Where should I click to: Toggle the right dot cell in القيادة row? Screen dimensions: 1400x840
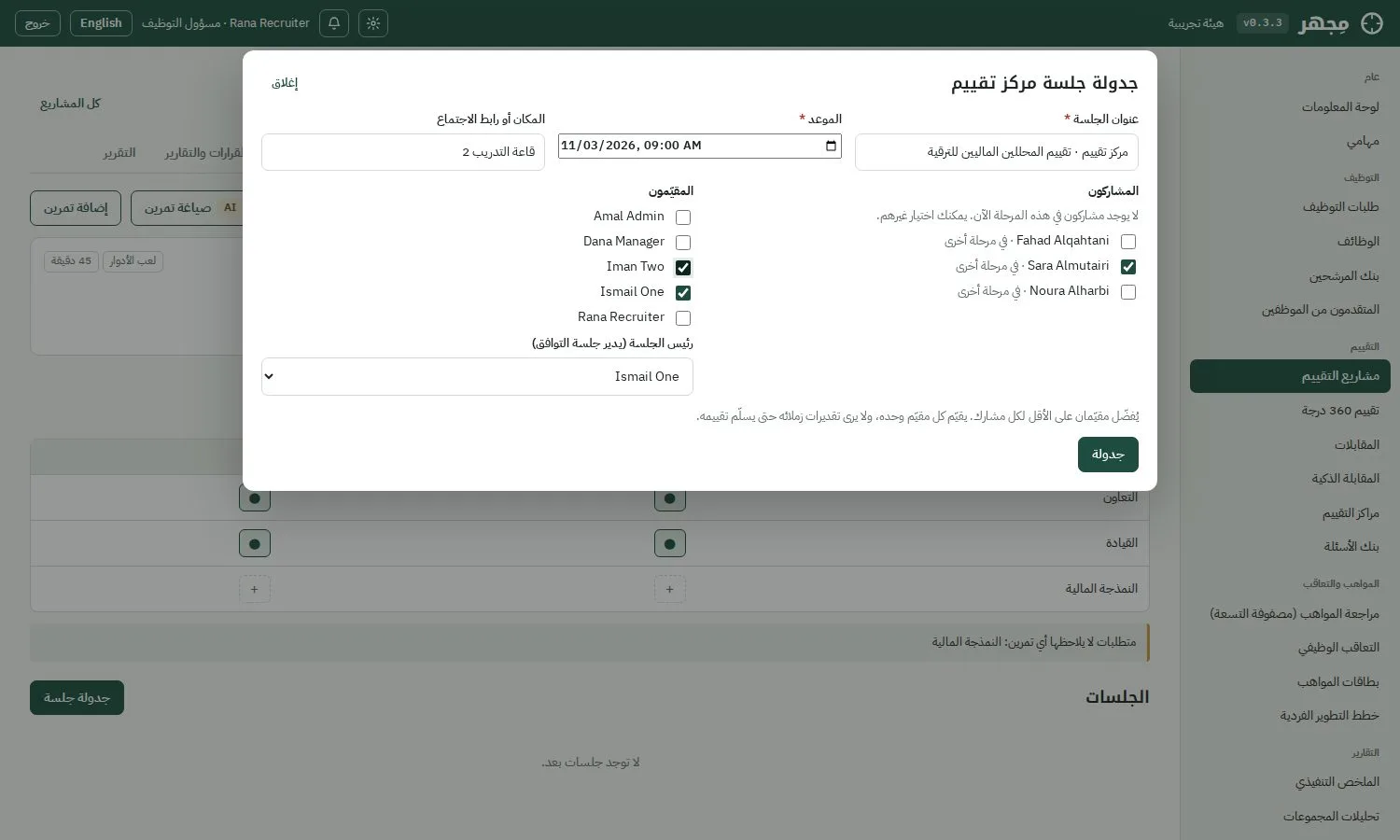670,543
